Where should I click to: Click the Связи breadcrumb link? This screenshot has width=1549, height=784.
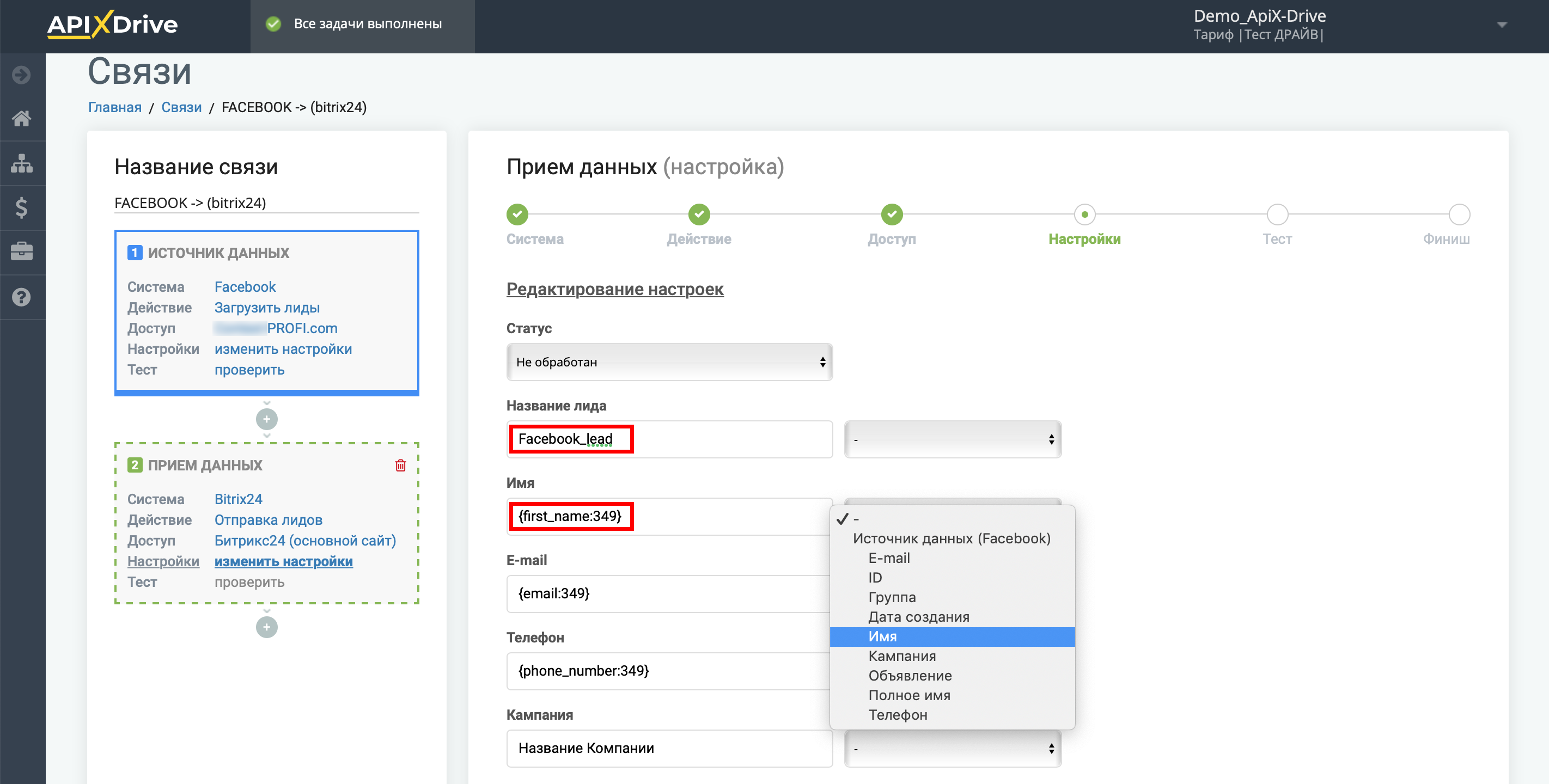coord(181,107)
